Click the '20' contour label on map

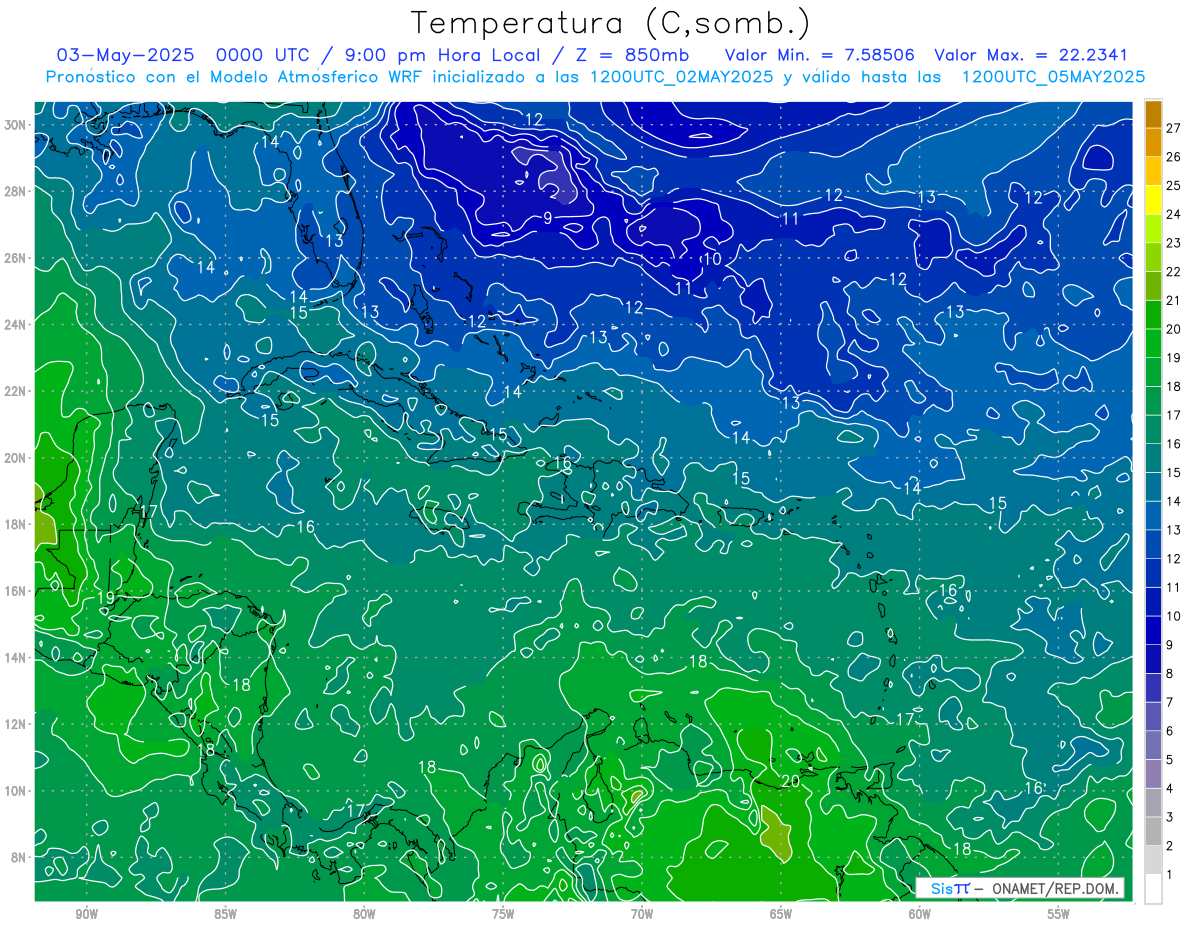coord(790,781)
